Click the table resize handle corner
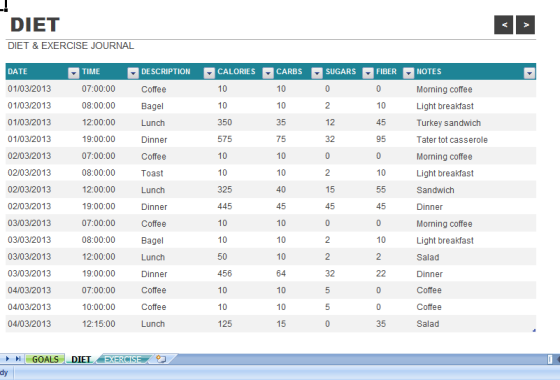The height and width of the screenshot is (380, 560). click(534, 330)
